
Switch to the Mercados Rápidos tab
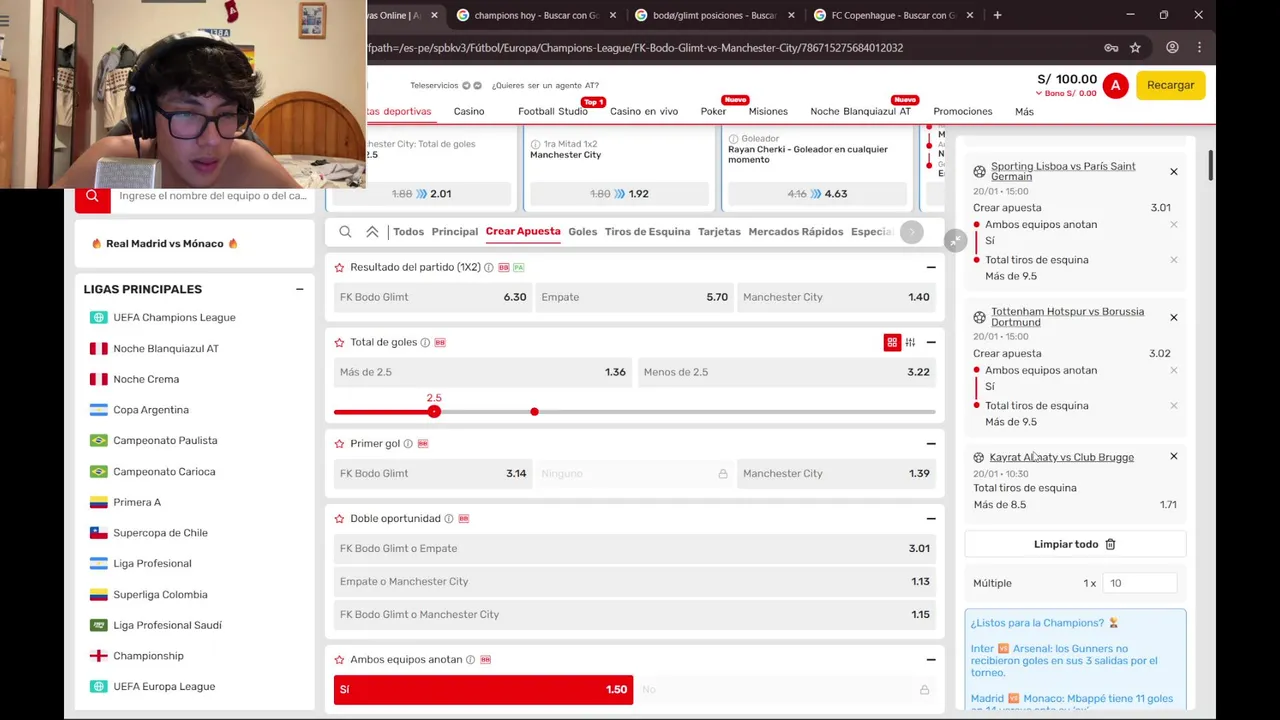point(796,232)
